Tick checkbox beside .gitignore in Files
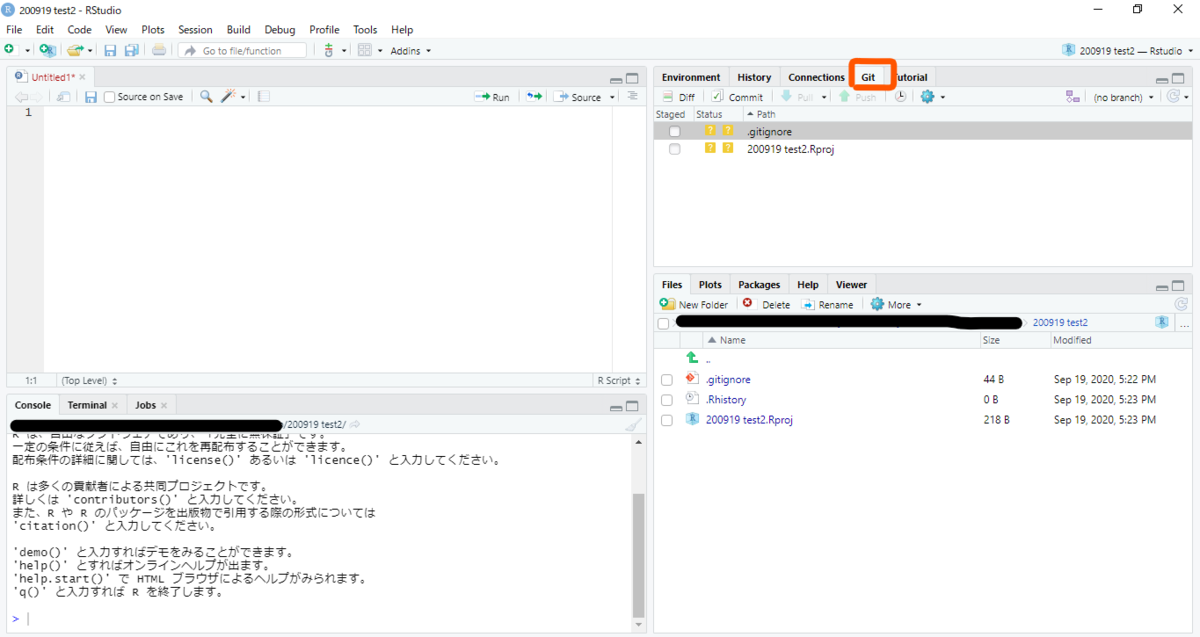The width and height of the screenshot is (1200, 637). point(667,380)
